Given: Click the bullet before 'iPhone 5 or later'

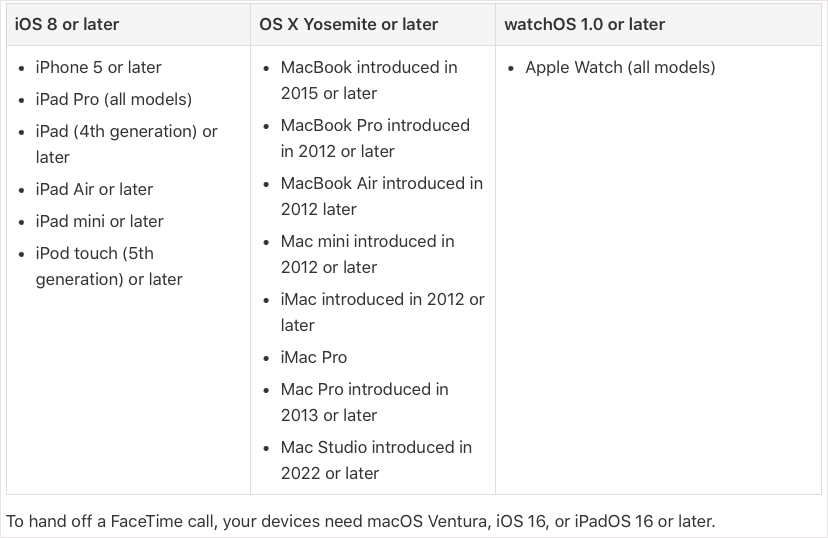Looking at the screenshot, I should coord(21,69).
